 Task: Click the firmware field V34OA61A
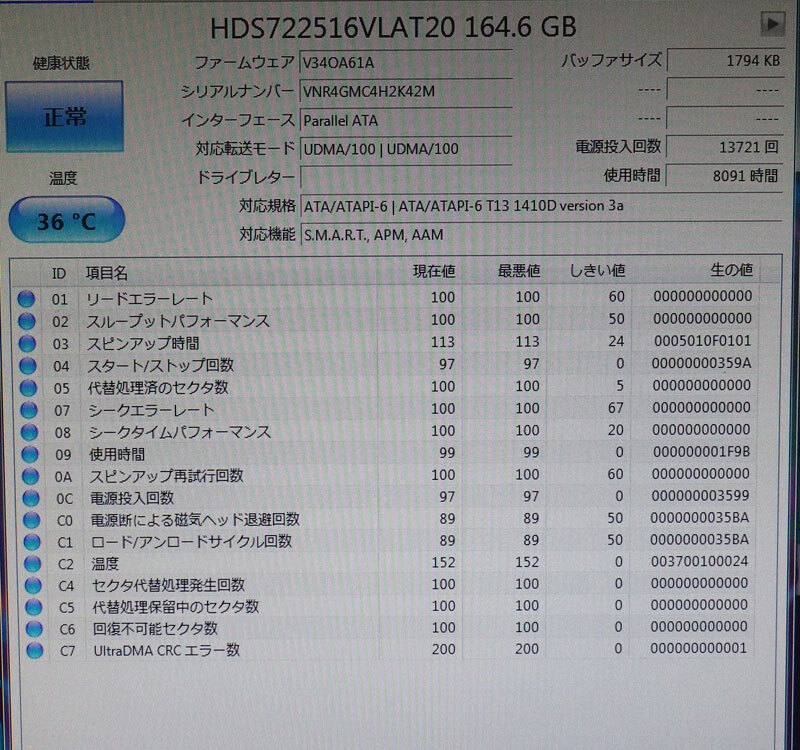point(406,63)
